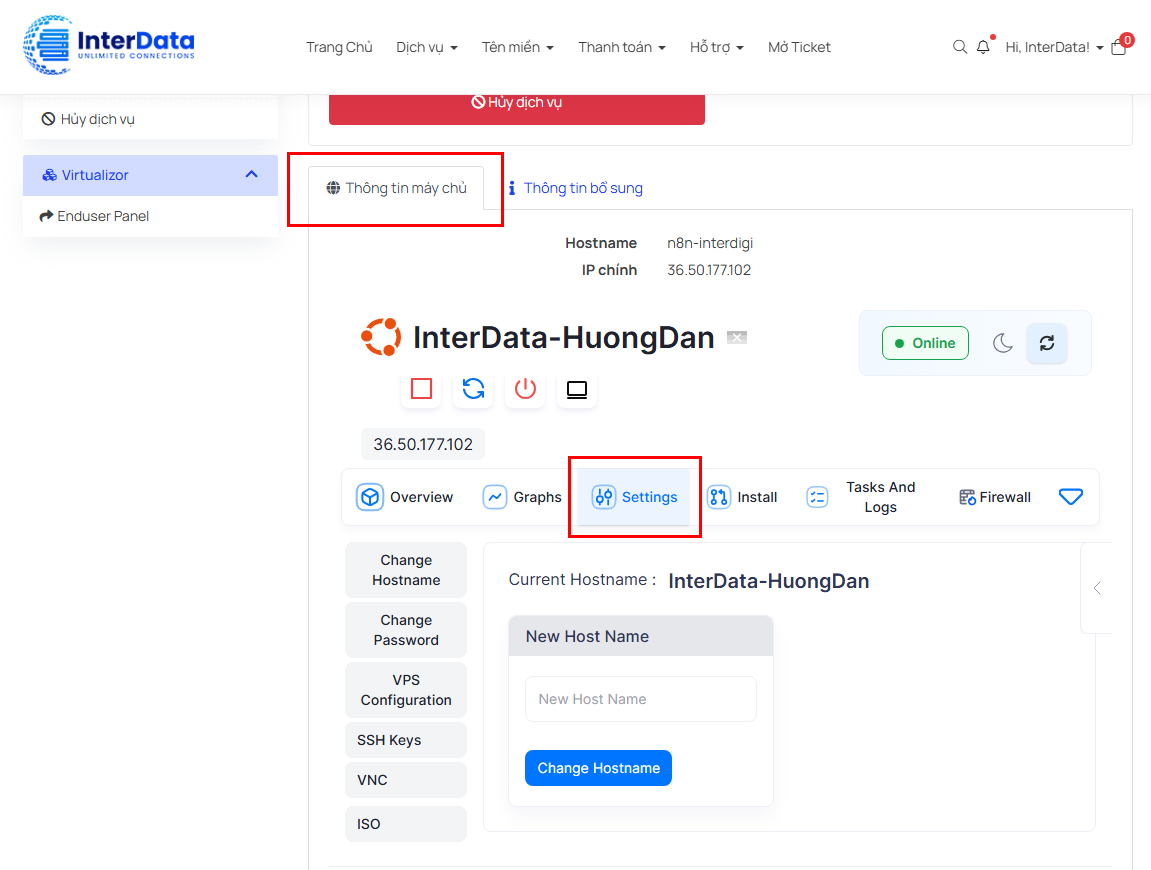Restart the VPS with the blue arrows icon

tap(473, 388)
